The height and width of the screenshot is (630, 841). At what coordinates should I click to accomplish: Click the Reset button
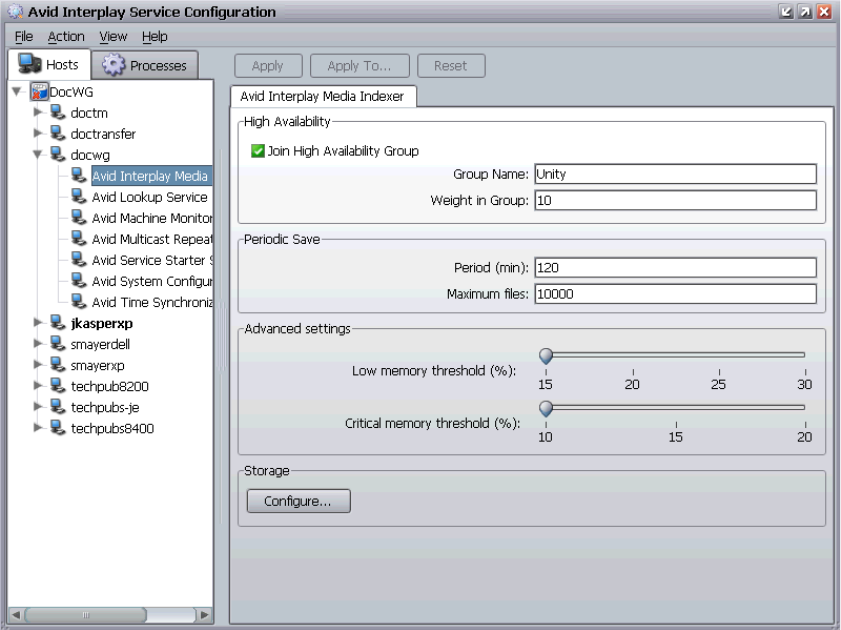[x=451, y=65]
